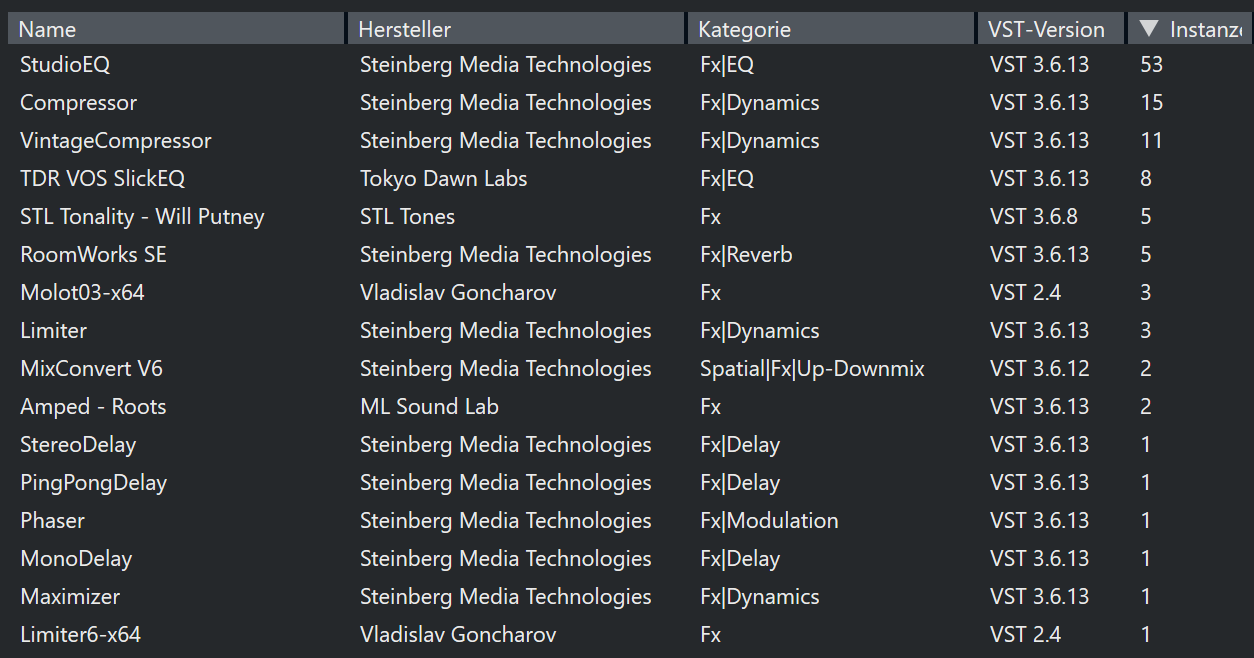
Task: Select MixConvert V6 in the list
Action: [91, 369]
